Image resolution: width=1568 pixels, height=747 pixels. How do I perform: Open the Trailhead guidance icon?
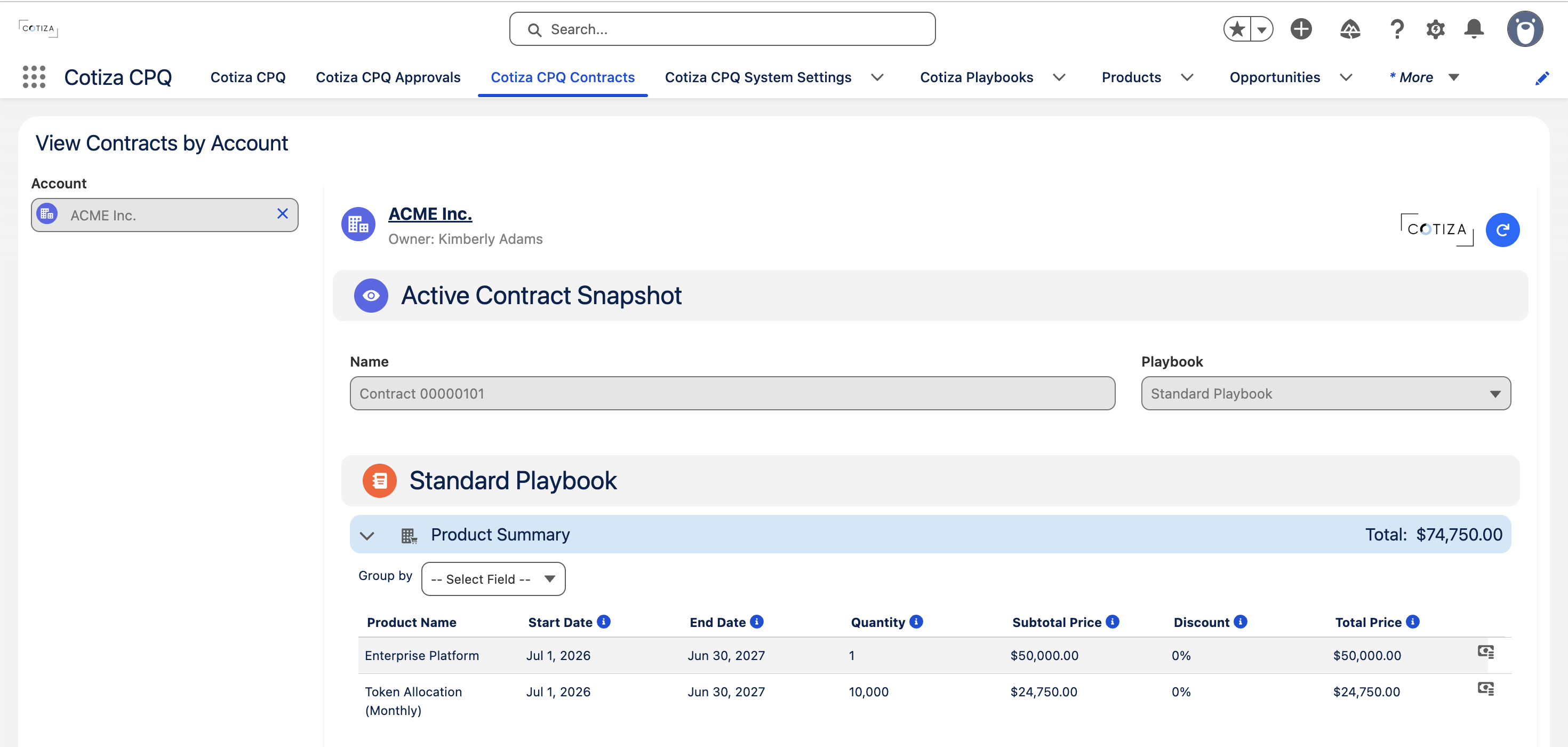(1349, 29)
